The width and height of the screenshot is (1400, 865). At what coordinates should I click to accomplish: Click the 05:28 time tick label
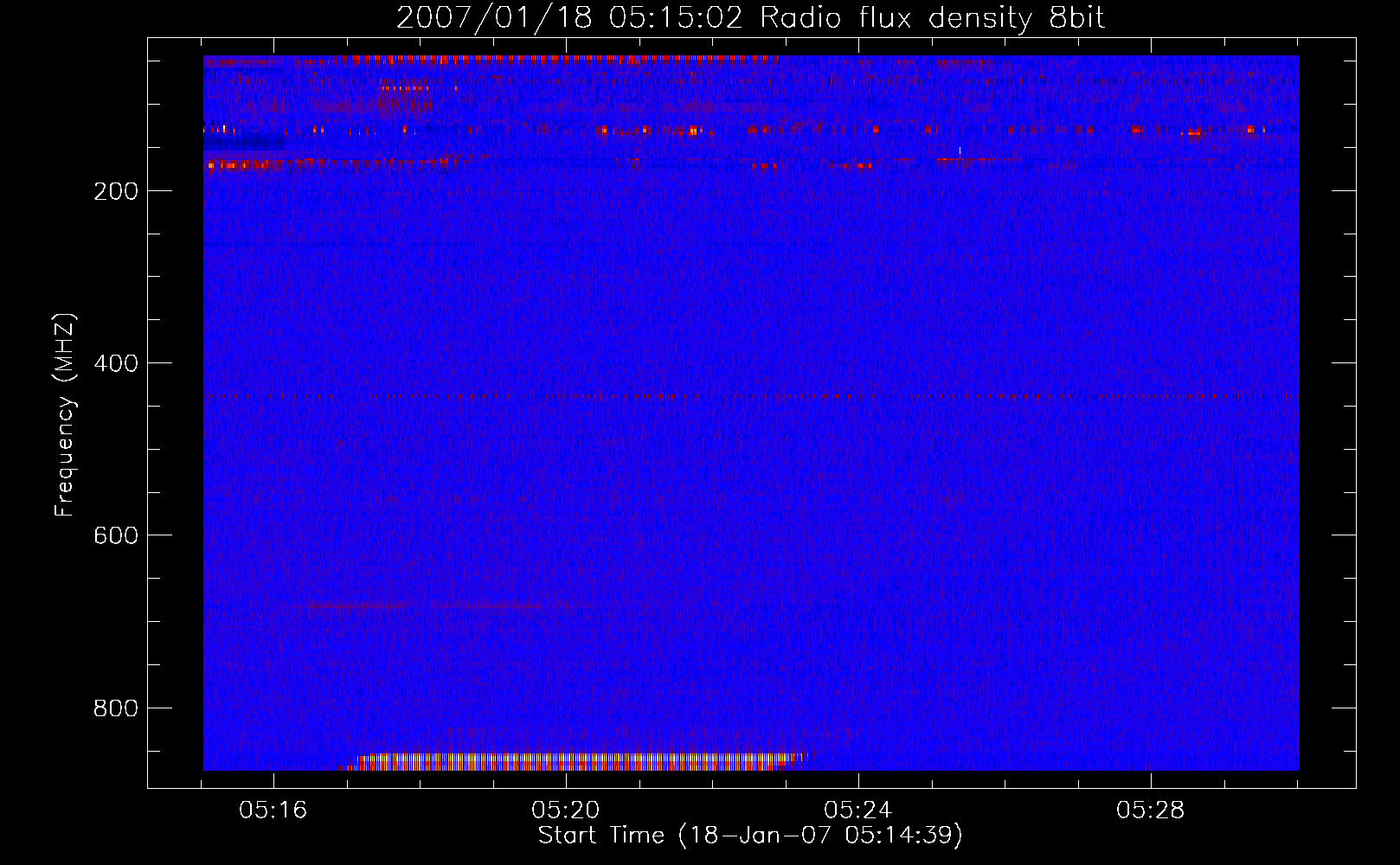1151,811
